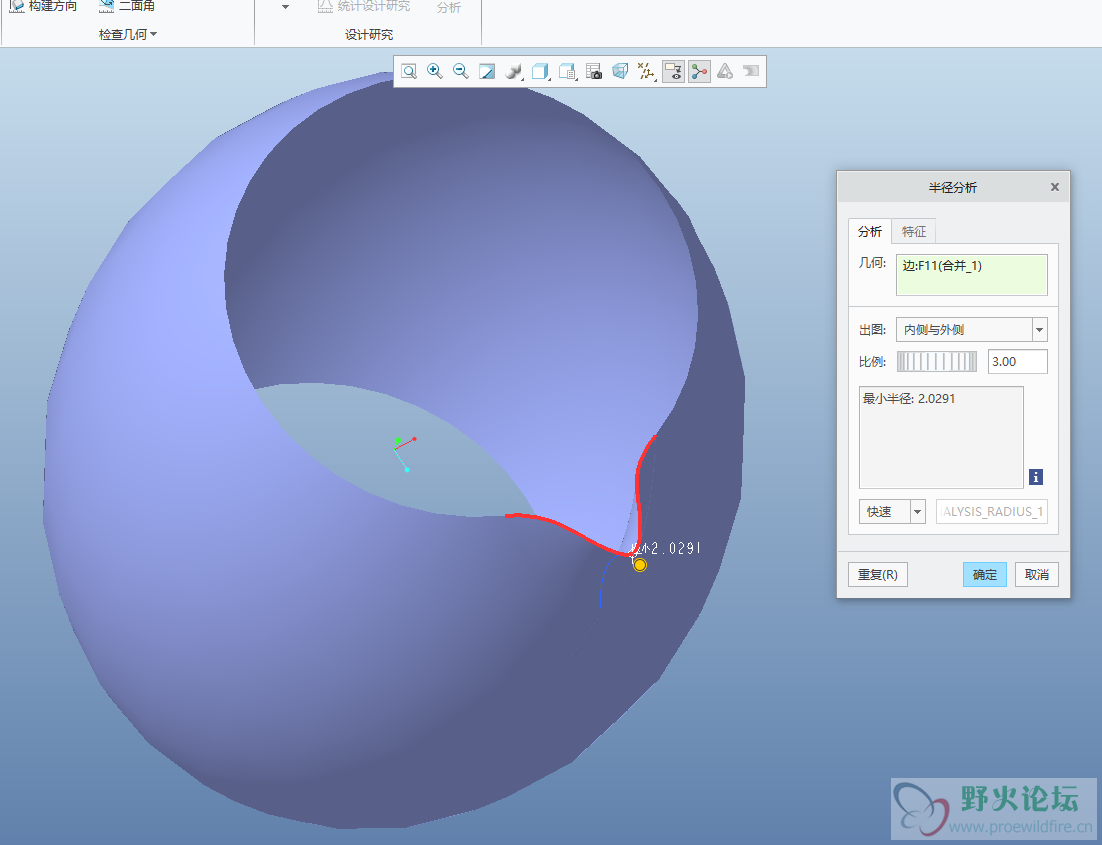Click the 比例 value field 3.00
The image size is (1102, 845).
coord(1018,362)
